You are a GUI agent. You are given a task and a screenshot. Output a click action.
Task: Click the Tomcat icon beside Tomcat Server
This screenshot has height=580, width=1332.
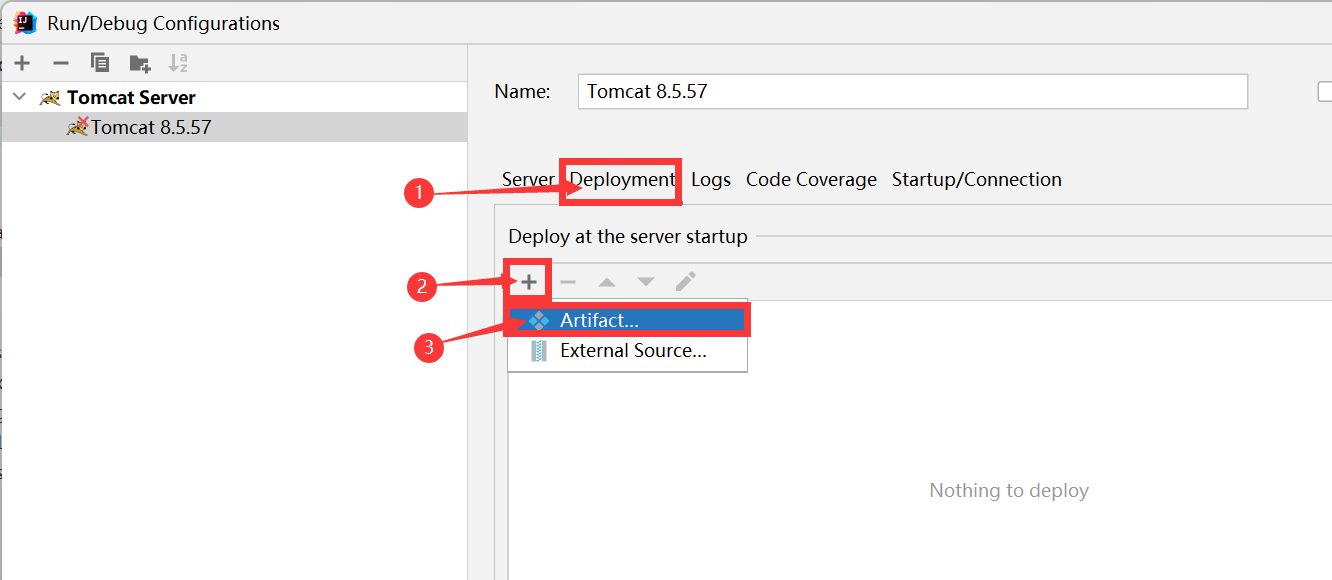(x=49, y=97)
